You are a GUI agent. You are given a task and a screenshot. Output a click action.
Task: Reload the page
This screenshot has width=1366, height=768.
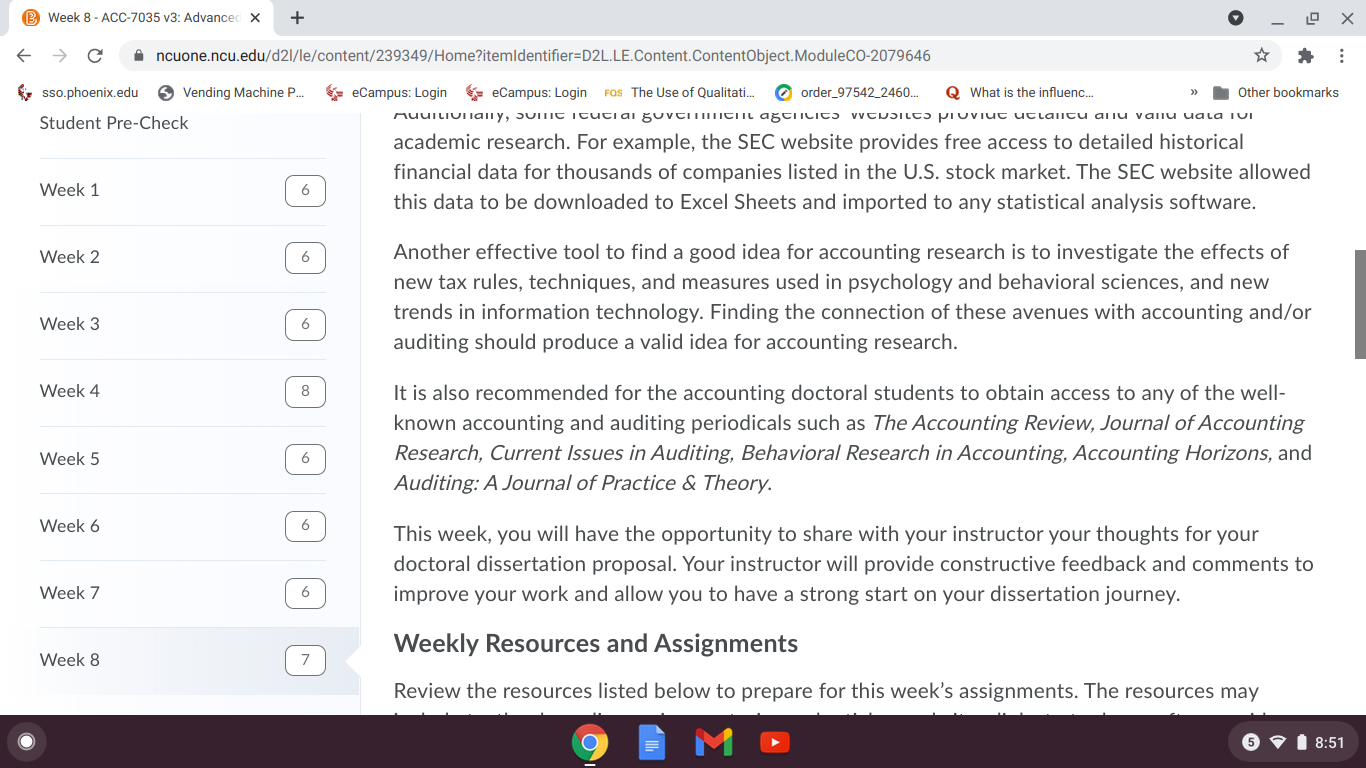[95, 55]
